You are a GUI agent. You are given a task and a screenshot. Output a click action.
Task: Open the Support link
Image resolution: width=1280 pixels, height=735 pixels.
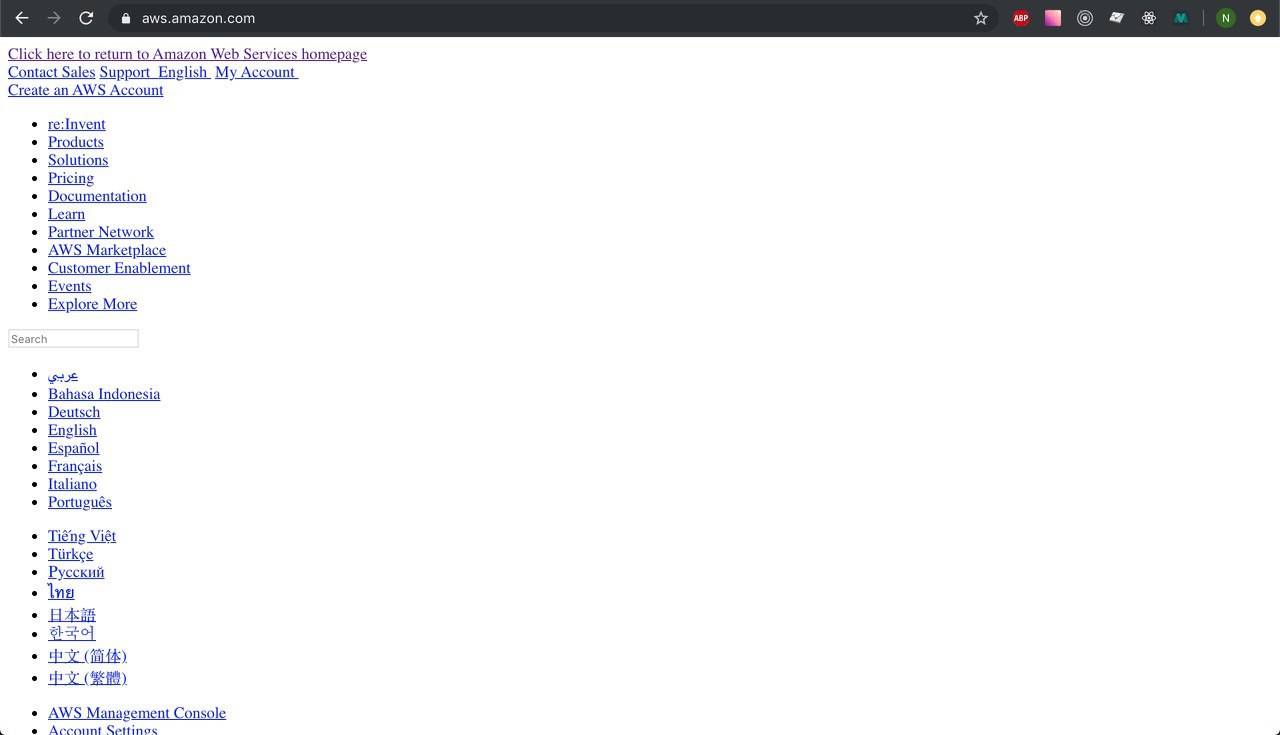coord(125,72)
